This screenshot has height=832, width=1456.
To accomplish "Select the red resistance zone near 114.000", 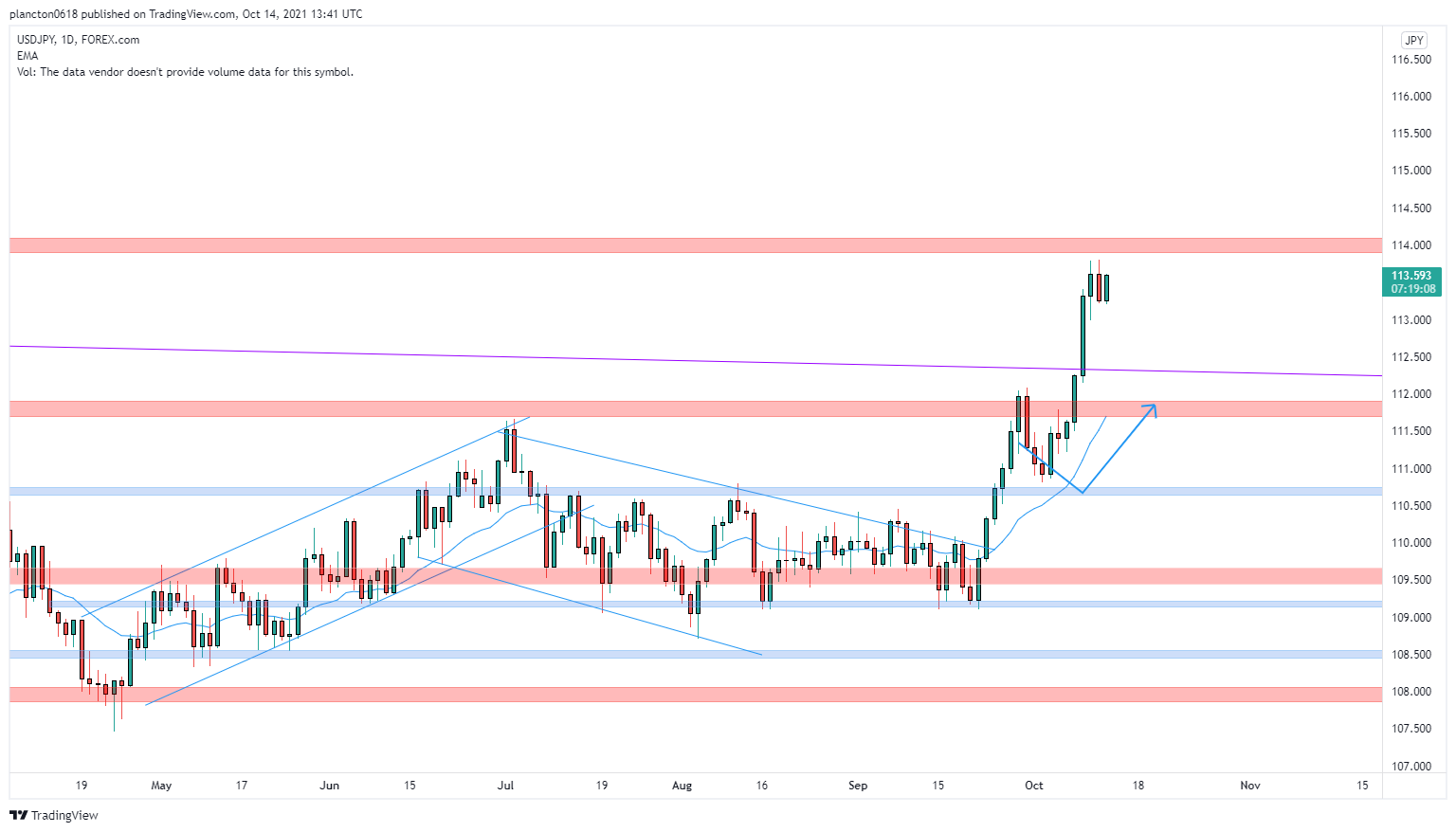I will point(696,245).
